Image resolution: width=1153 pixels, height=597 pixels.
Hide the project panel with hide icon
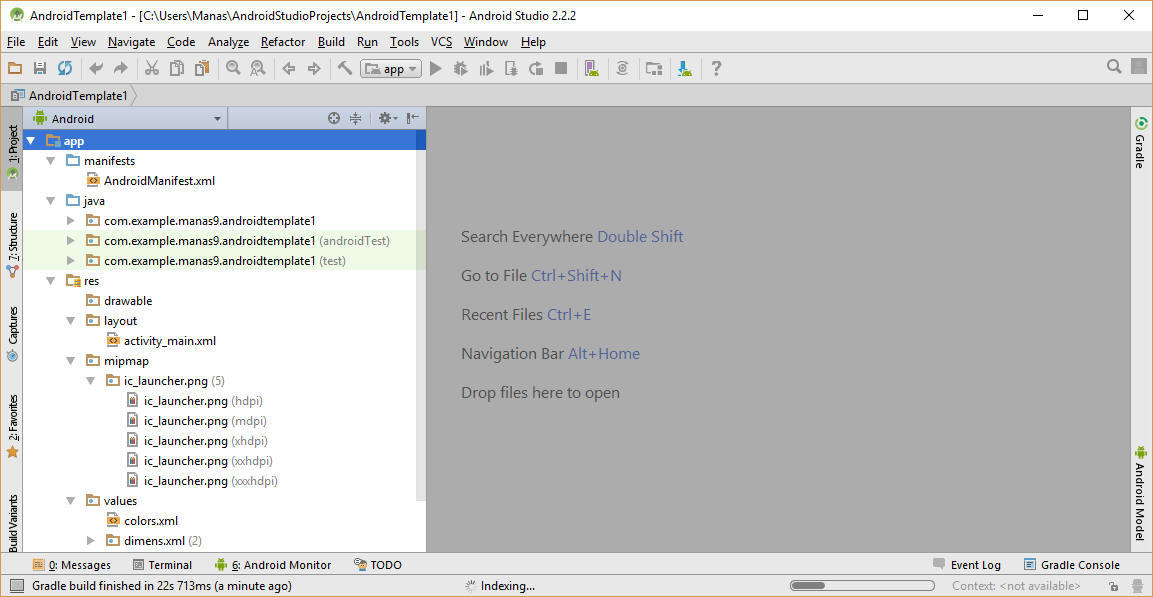point(413,118)
